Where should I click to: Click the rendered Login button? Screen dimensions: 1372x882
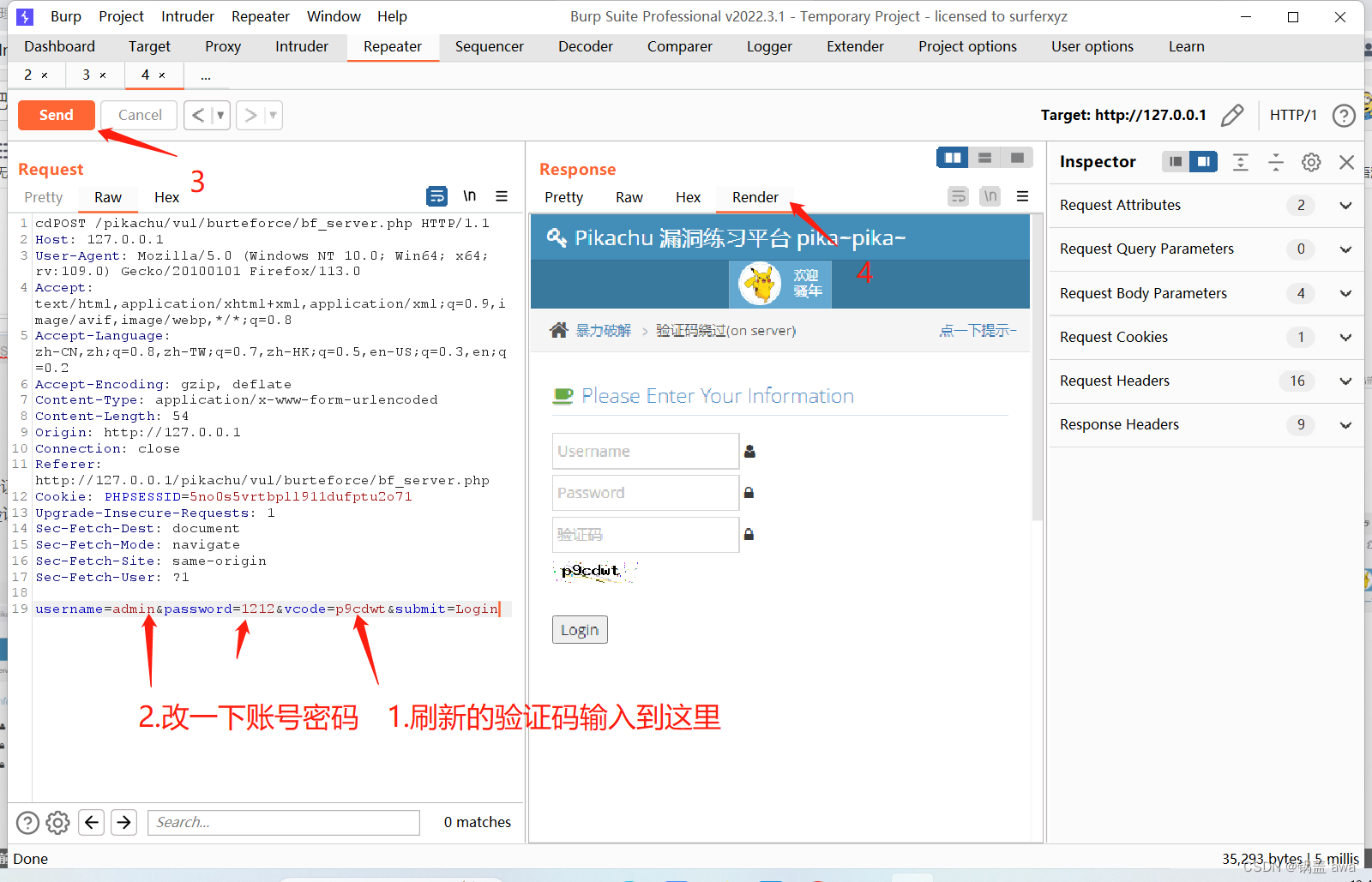580,630
